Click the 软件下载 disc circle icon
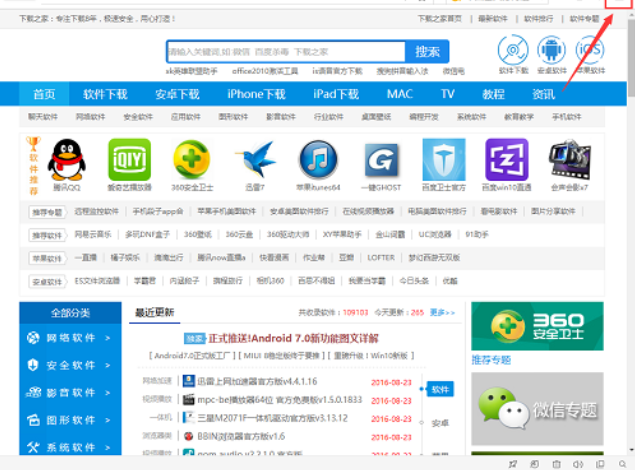Viewport: 635px width, 470px height. pyautogui.click(x=513, y=50)
